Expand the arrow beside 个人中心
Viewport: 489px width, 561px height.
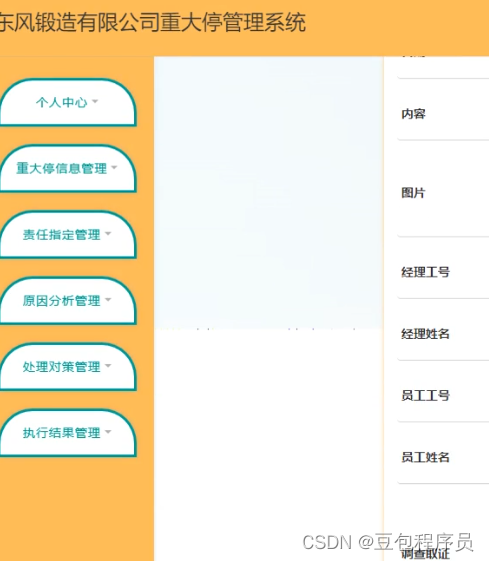pyautogui.click(x=95, y=102)
